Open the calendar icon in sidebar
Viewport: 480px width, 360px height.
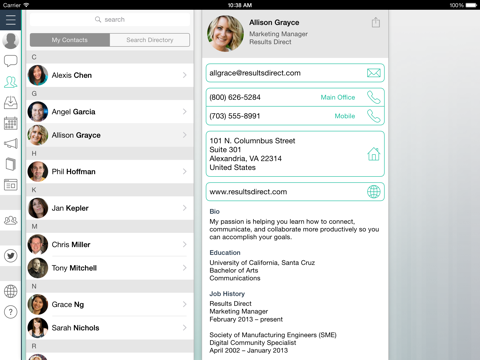coord(11,123)
